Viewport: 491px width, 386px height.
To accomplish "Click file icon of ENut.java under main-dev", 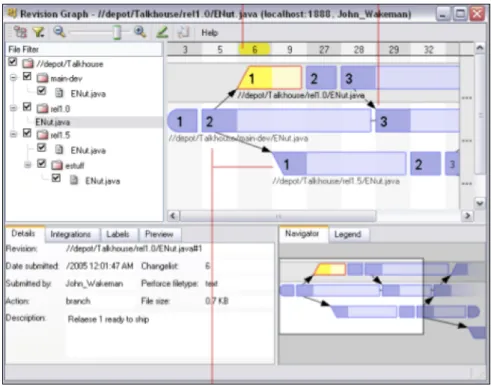I will [59, 93].
